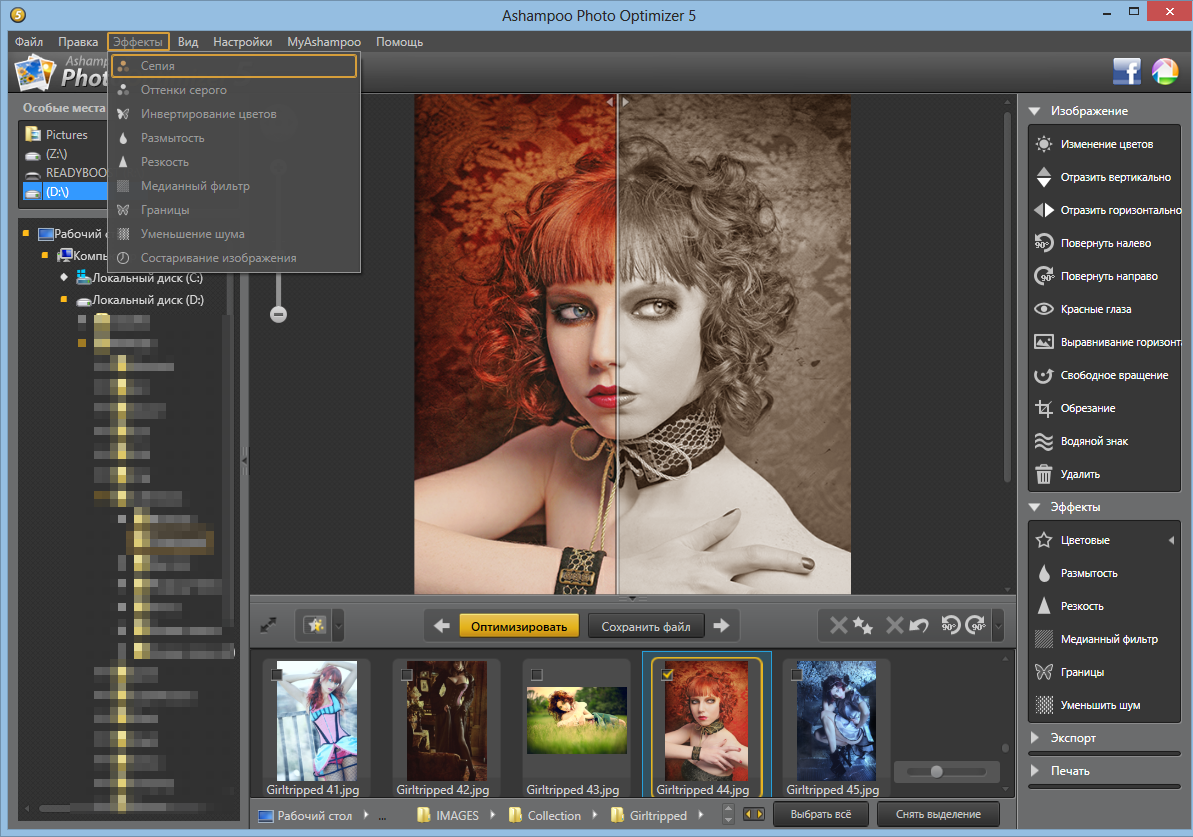Uncheck the Girltripped 44.jpg checkbox
The height and width of the screenshot is (837, 1193).
pyautogui.click(x=667, y=675)
